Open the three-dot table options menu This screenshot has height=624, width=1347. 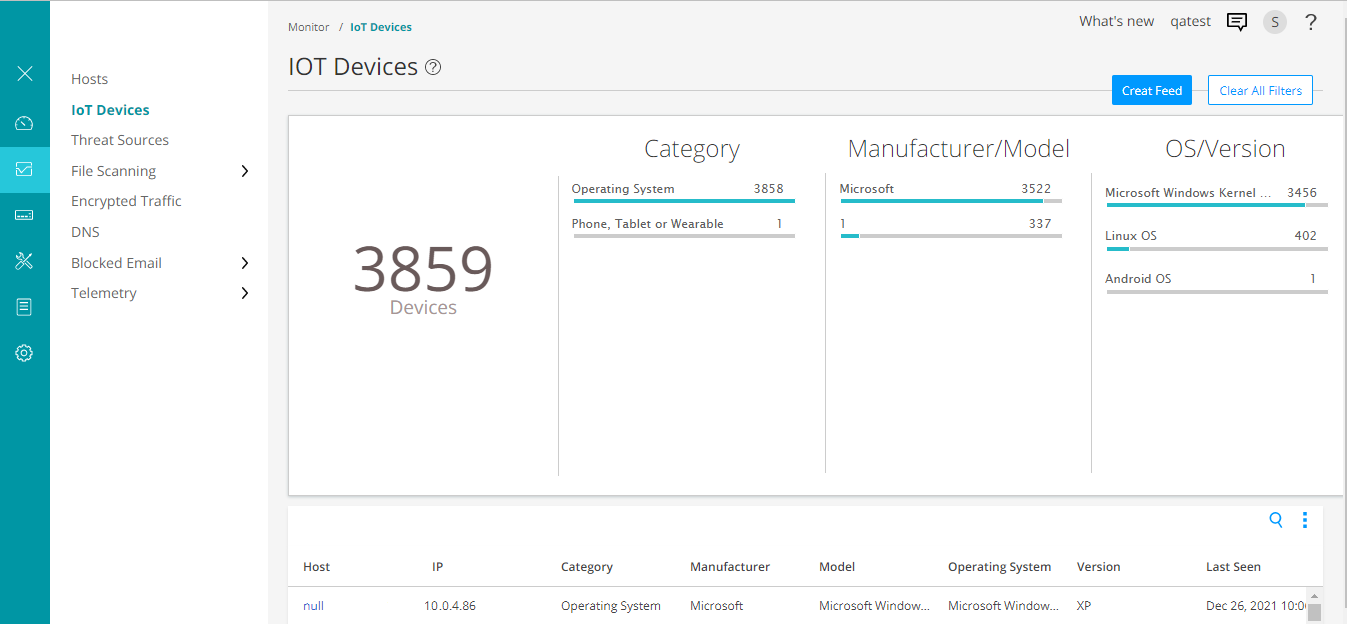[1305, 520]
